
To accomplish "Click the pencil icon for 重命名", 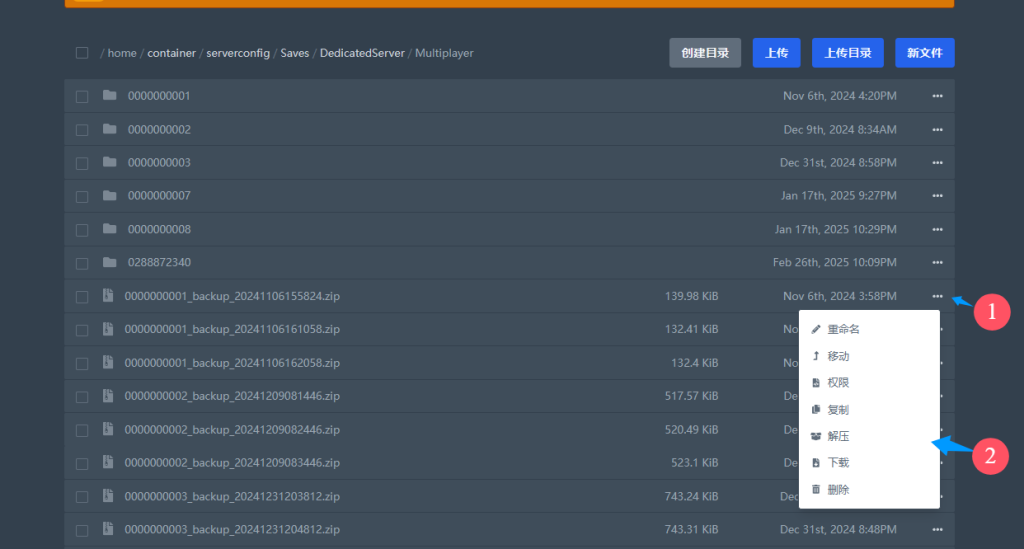I will [x=816, y=329].
